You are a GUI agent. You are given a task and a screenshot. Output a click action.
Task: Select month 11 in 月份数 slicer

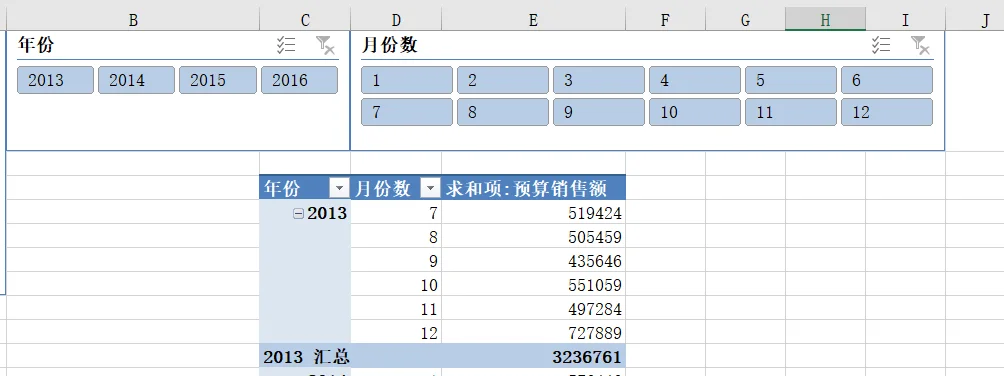click(791, 112)
